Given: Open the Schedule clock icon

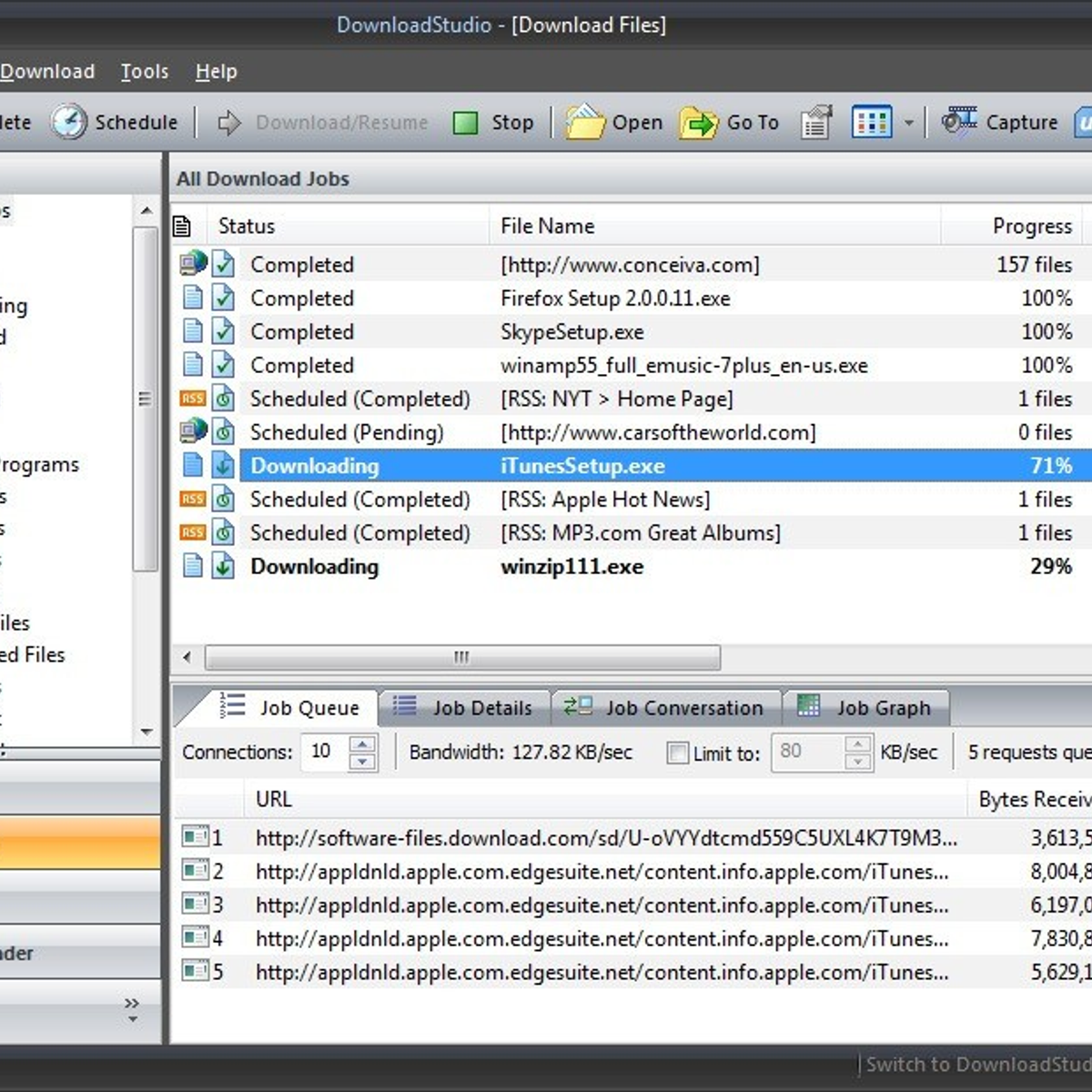Looking at the screenshot, I should 68,122.
